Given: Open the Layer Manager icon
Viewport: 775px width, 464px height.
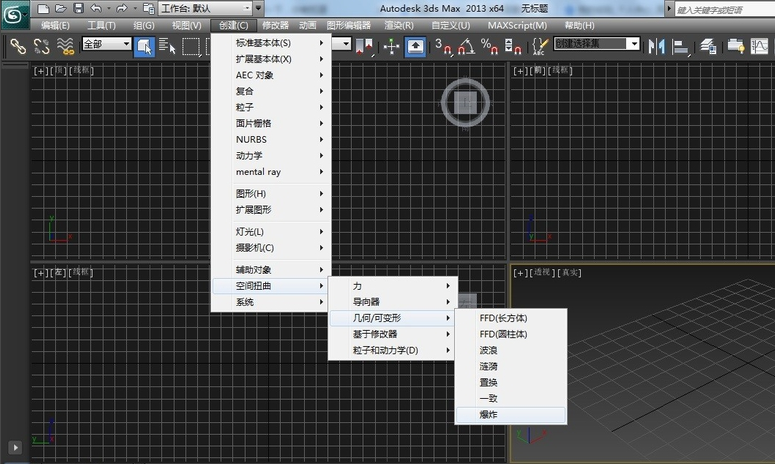Looking at the screenshot, I should click(708, 46).
